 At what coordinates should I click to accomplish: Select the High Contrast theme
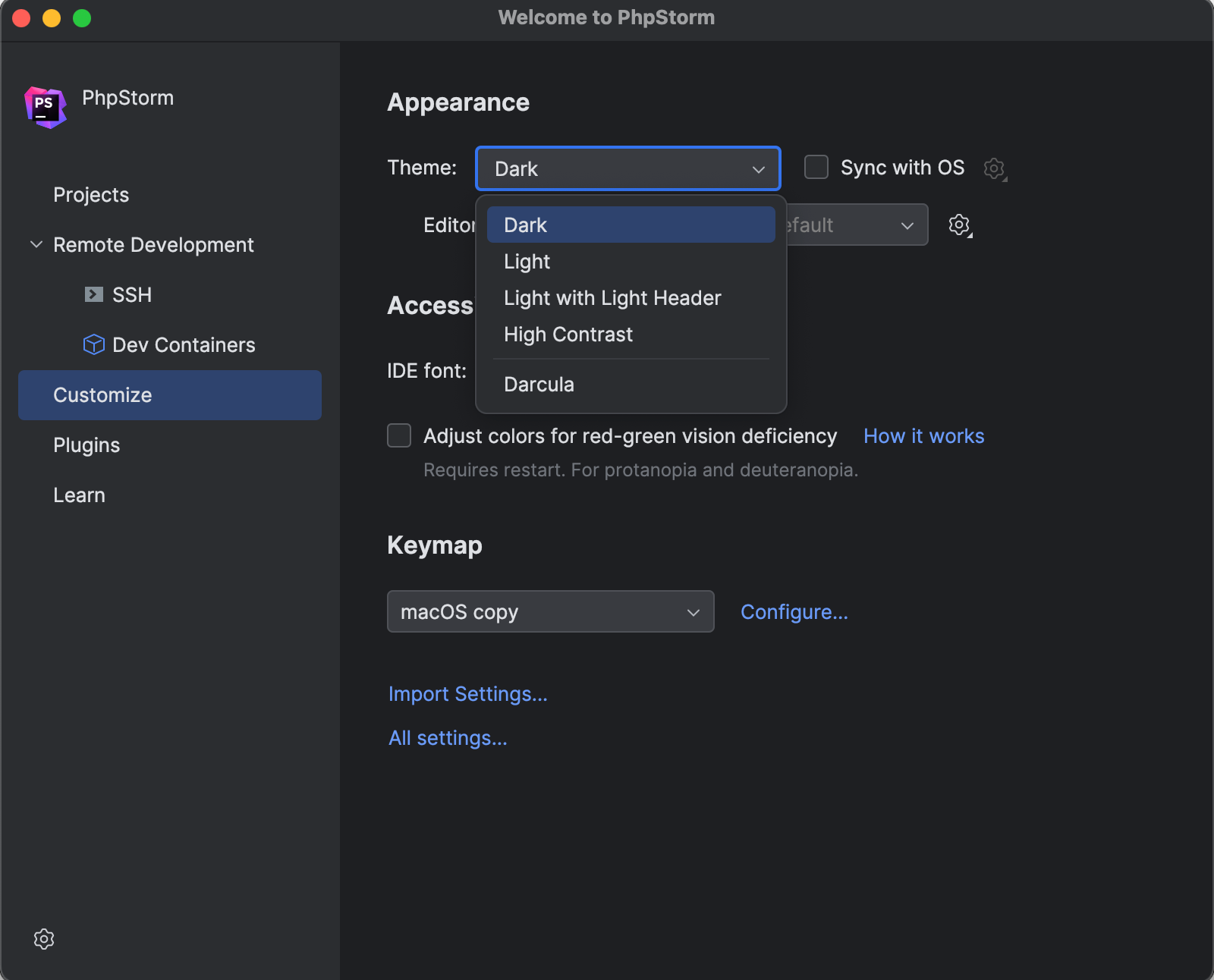pyautogui.click(x=568, y=334)
